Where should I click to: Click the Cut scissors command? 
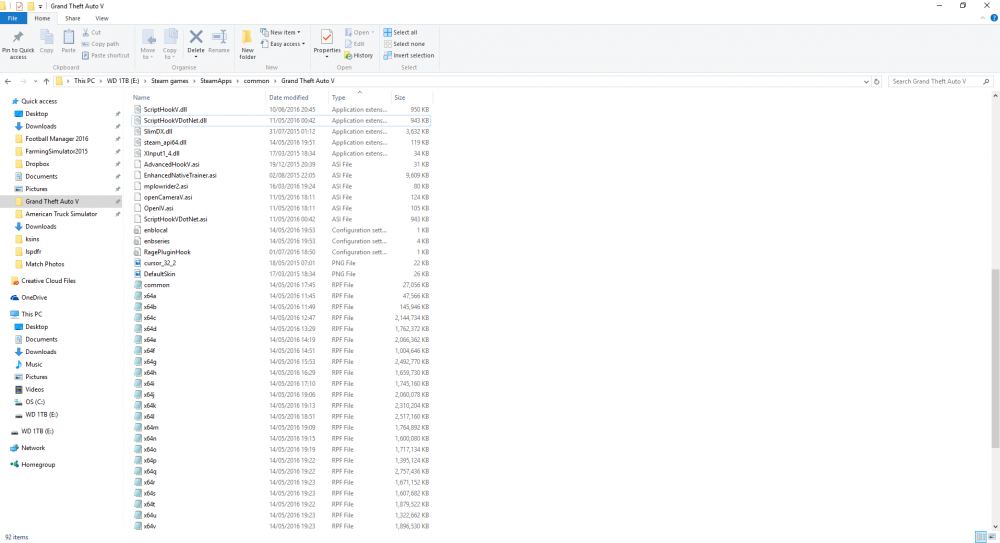[x=92, y=33]
